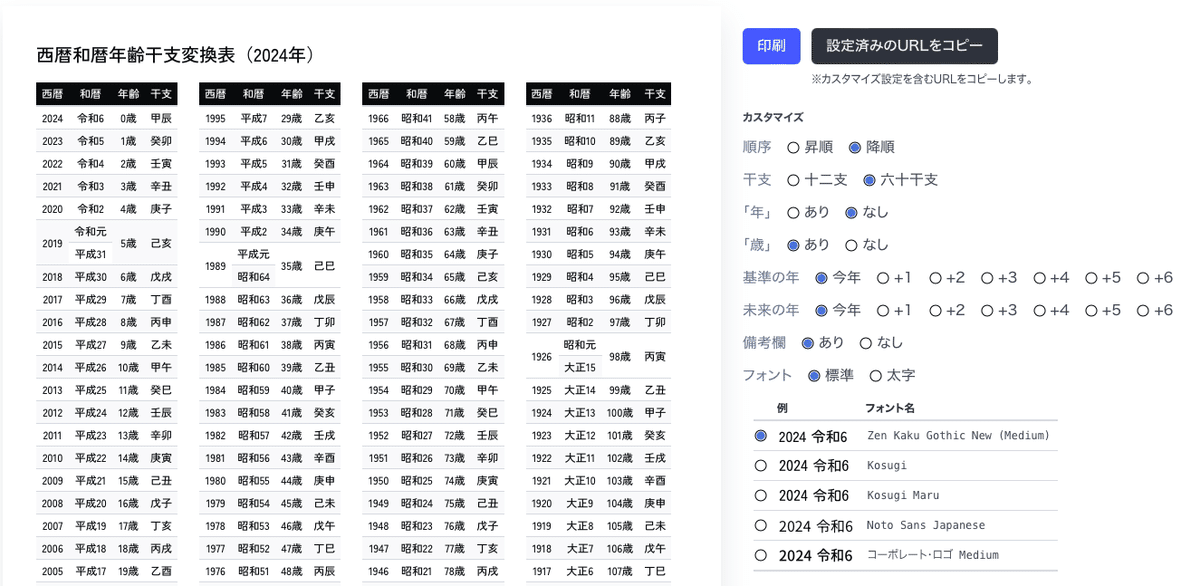
Task: Click the 77歳 age cell
Action: 454,548
